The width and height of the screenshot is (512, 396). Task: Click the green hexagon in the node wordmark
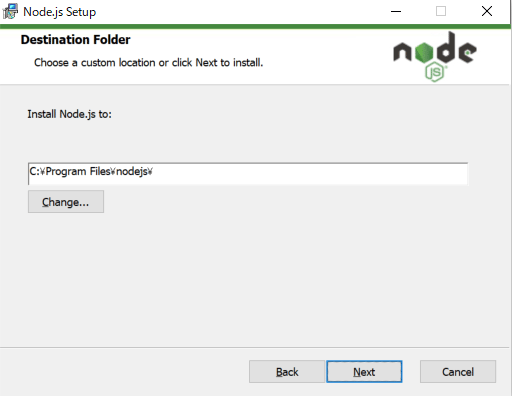424,53
